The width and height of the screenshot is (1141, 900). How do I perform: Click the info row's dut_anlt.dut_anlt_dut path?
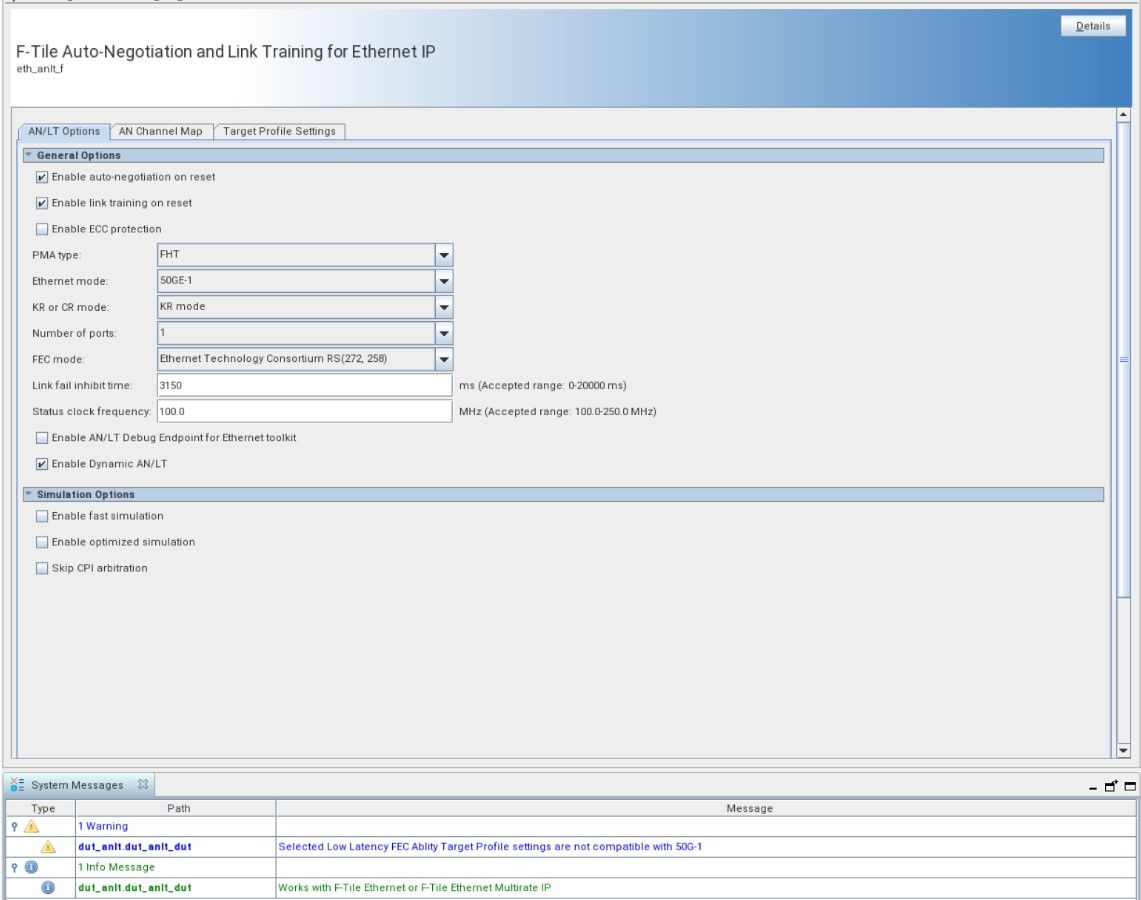[x=135, y=887]
